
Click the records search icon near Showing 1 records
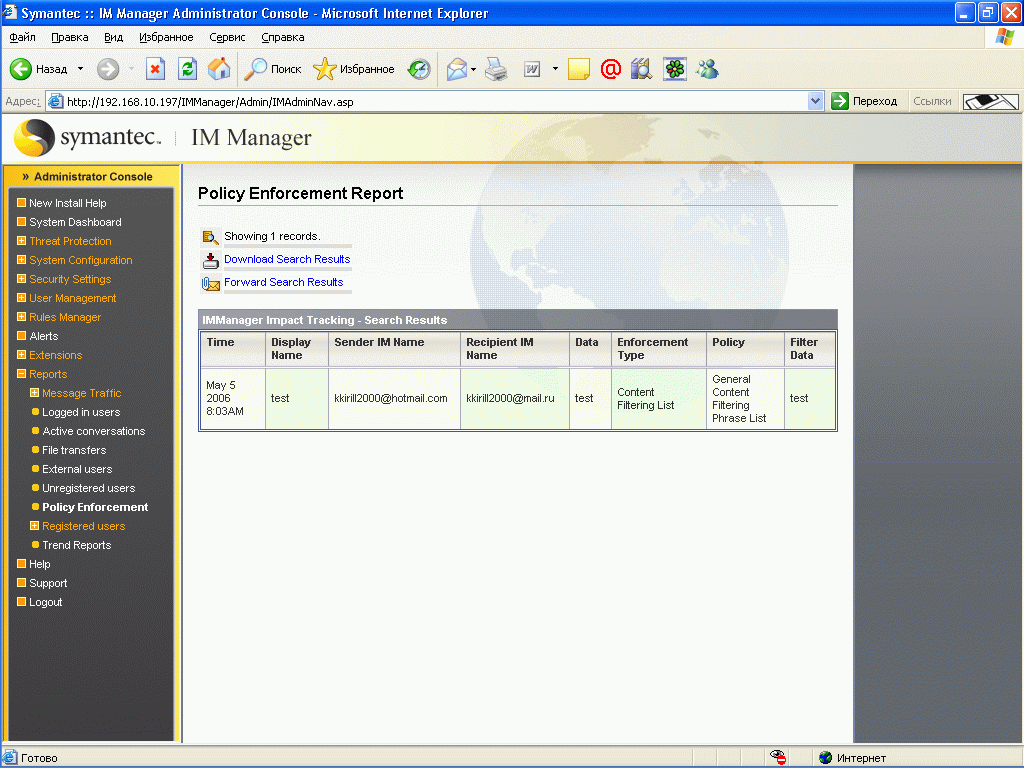click(210, 238)
